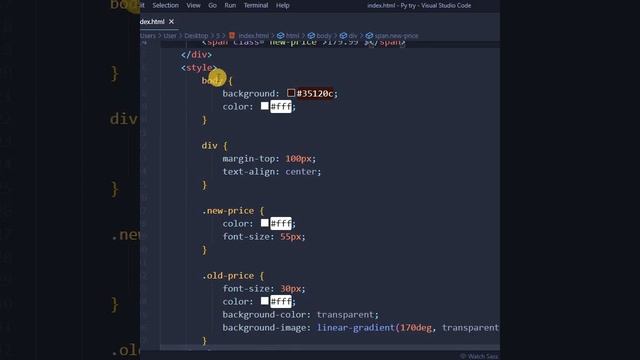Open the Run menu
Screen dimensions: 640x360
tap(230, 5)
